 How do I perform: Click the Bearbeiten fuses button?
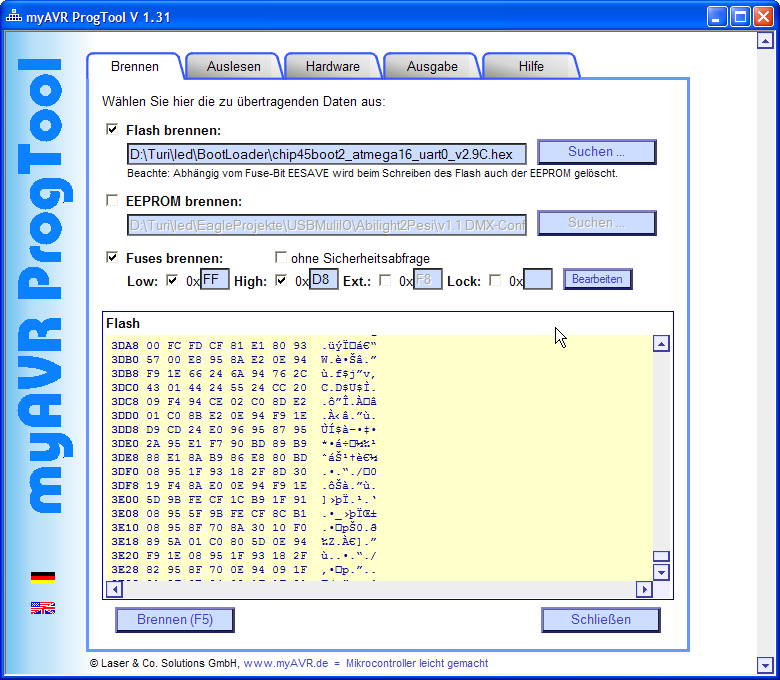(597, 279)
